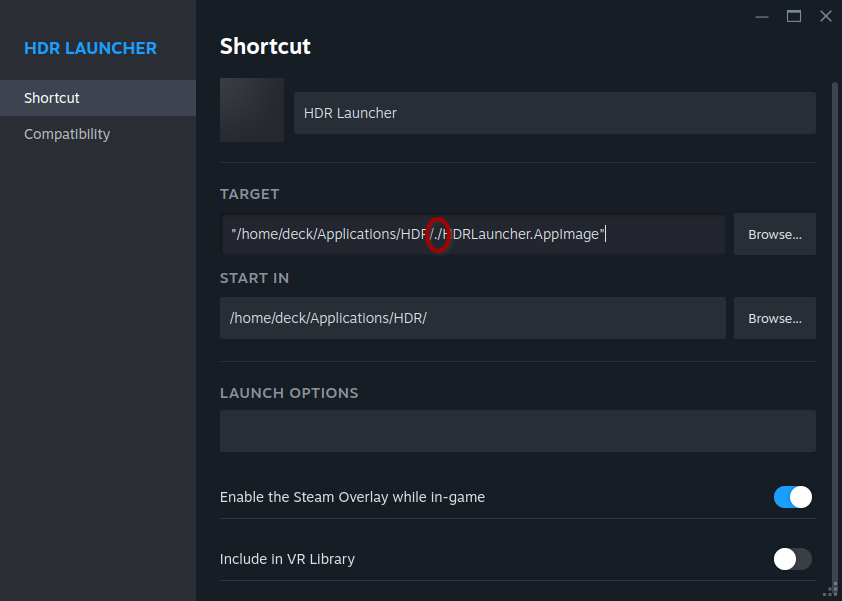Minimize the shortcut properties window
This screenshot has width=842, height=601.
click(761, 17)
